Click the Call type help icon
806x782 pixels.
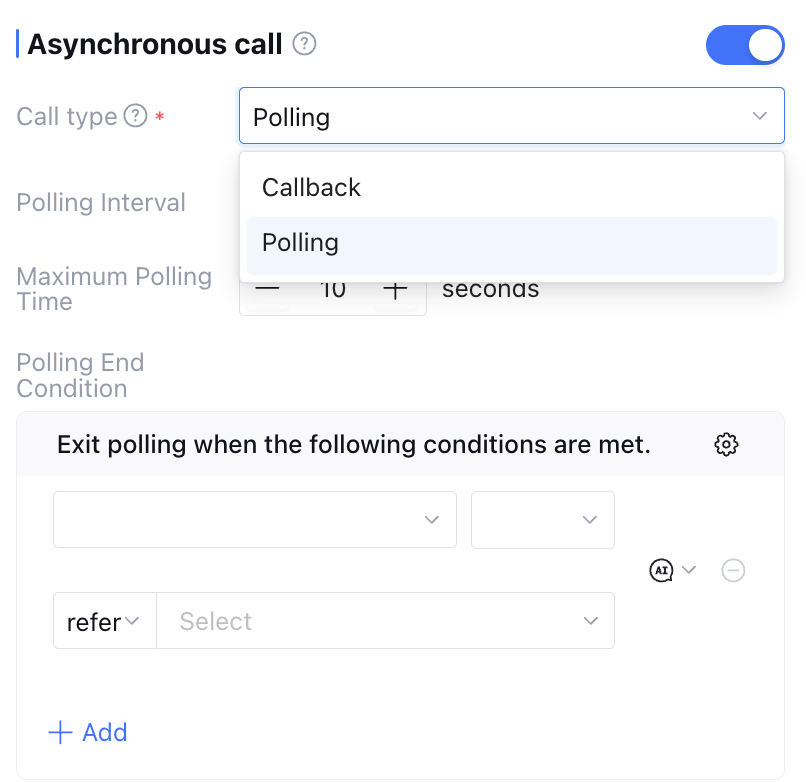click(135, 117)
